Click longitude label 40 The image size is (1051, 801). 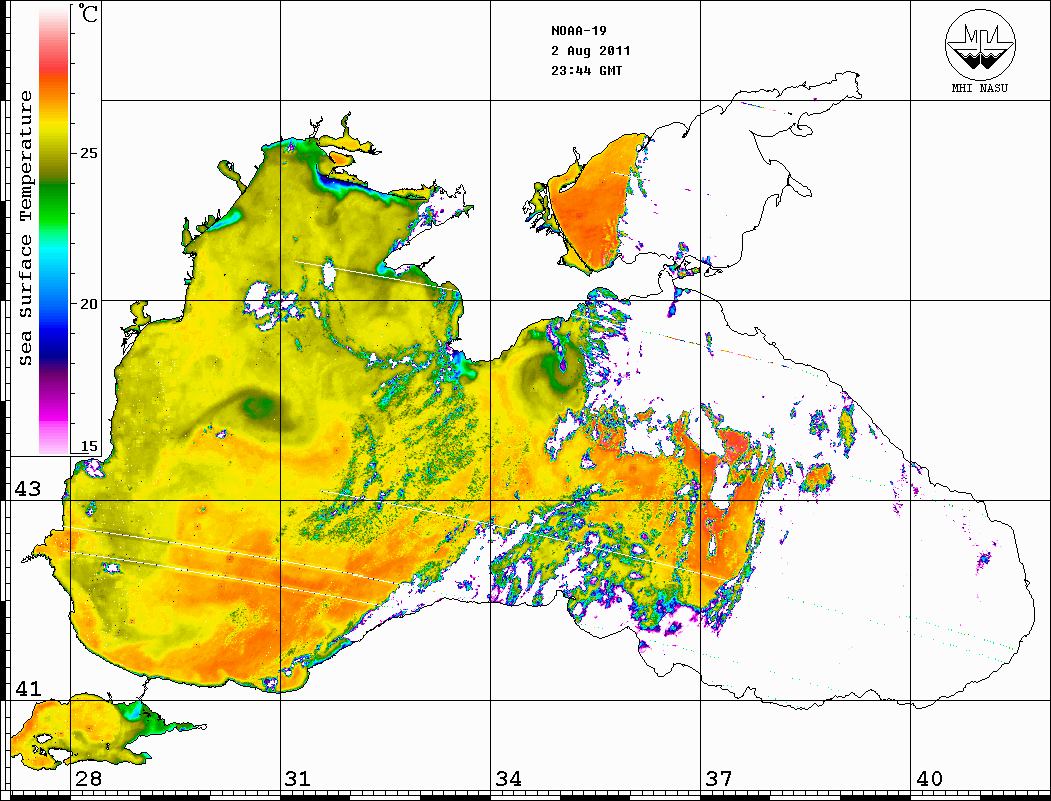929,779
